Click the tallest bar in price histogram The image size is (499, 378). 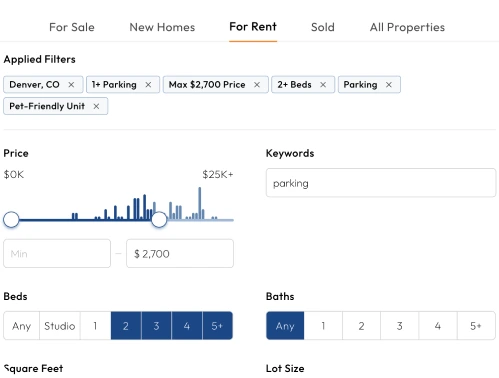(200, 203)
